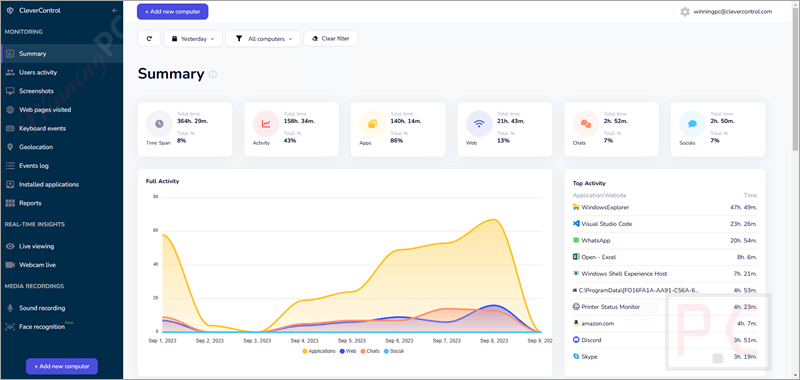Click the Geolocation pin icon
The image size is (800, 380).
(x=10, y=147)
